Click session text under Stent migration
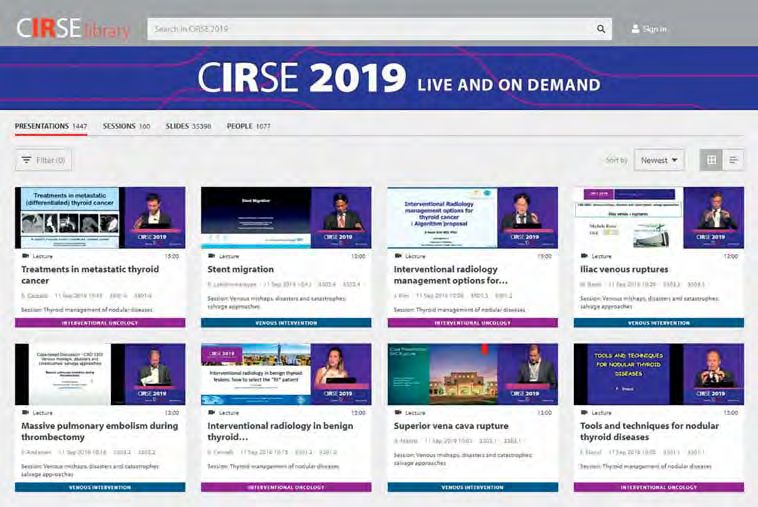758x507 pixels. tap(277, 303)
